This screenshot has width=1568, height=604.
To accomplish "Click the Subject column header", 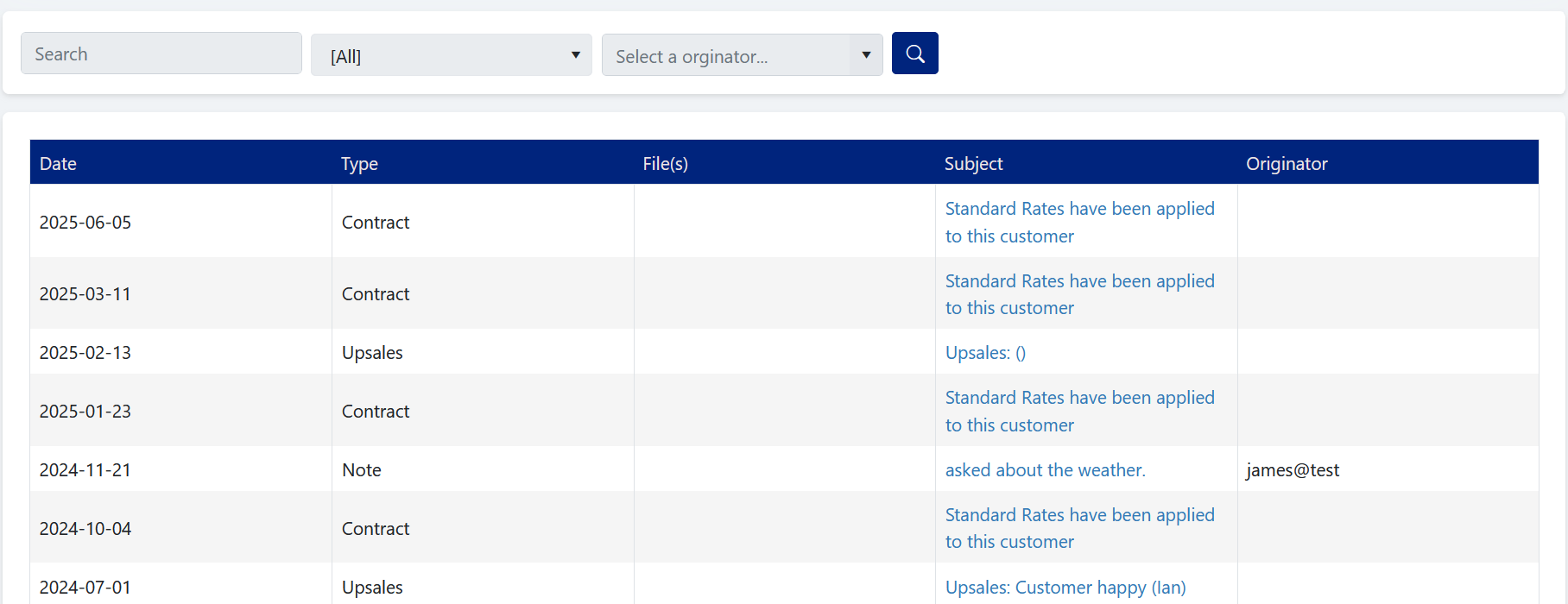I will coord(973,164).
